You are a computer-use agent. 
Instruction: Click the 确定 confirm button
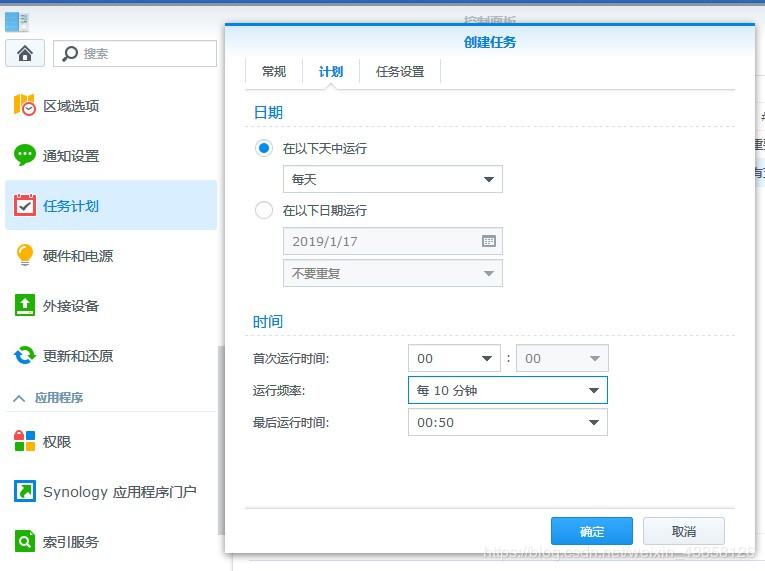click(592, 531)
